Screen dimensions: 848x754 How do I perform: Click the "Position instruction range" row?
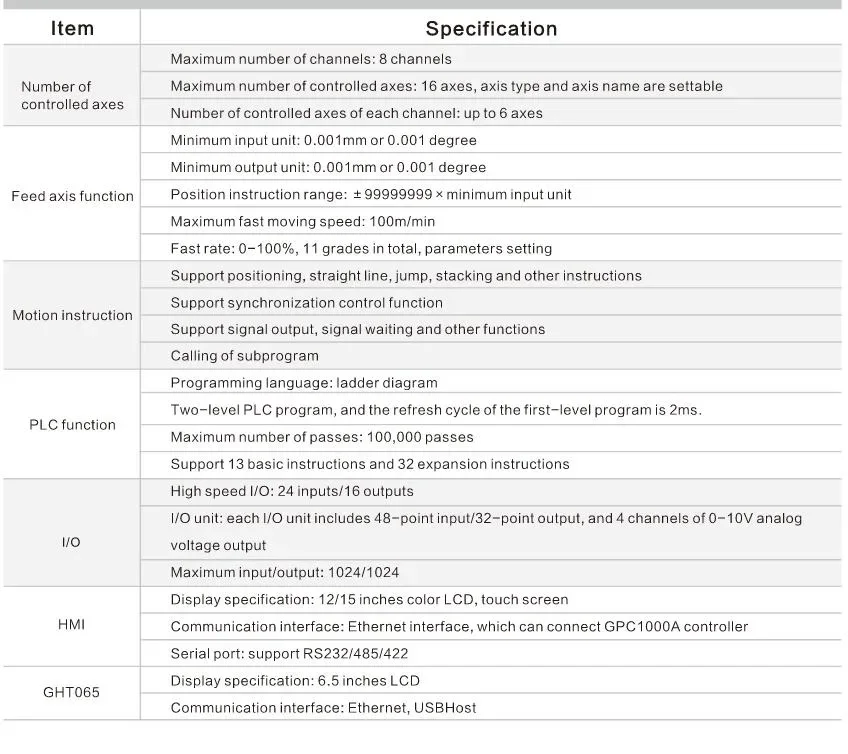point(371,194)
